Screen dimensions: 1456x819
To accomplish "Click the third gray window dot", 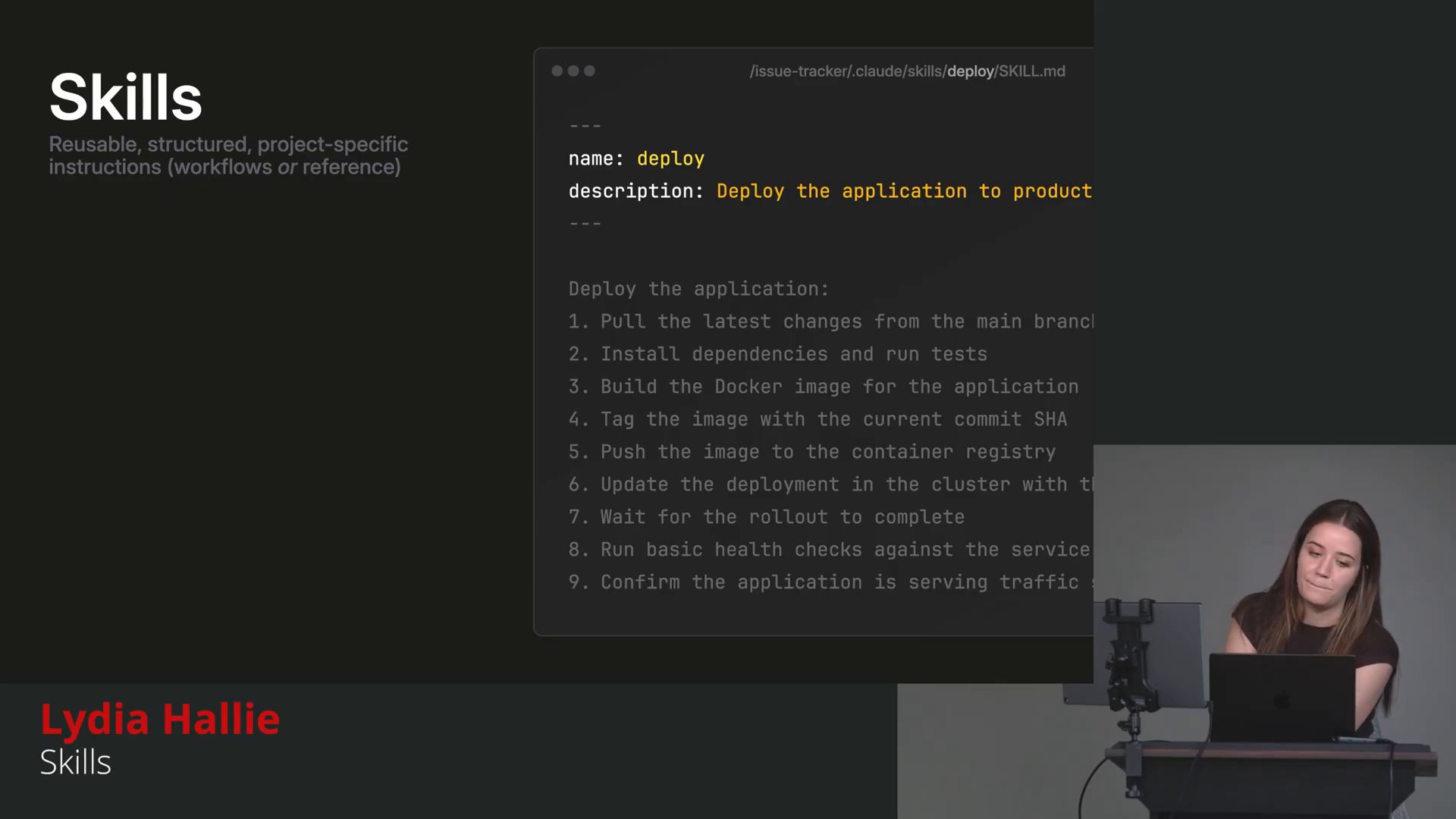I will pyautogui.click(x=589, y=71).
